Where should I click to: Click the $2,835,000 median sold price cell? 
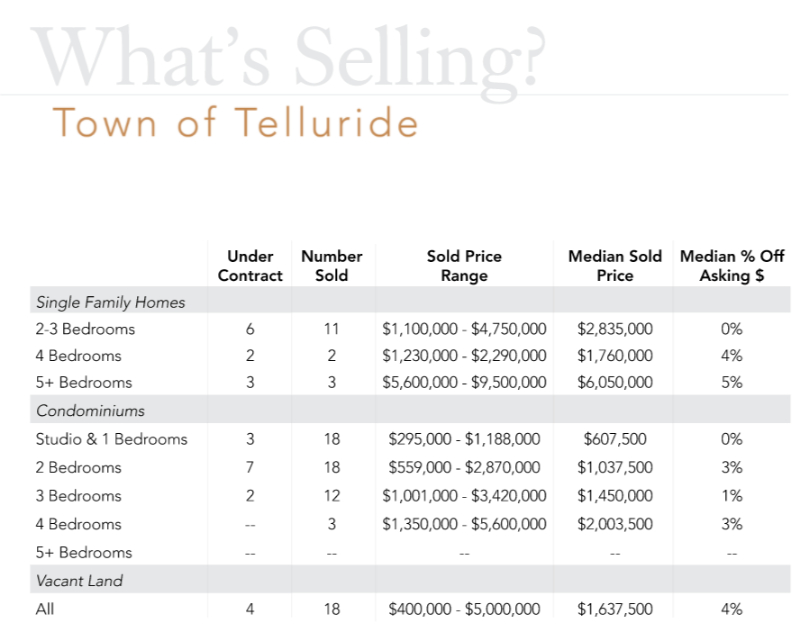click(x=615, y=329)
